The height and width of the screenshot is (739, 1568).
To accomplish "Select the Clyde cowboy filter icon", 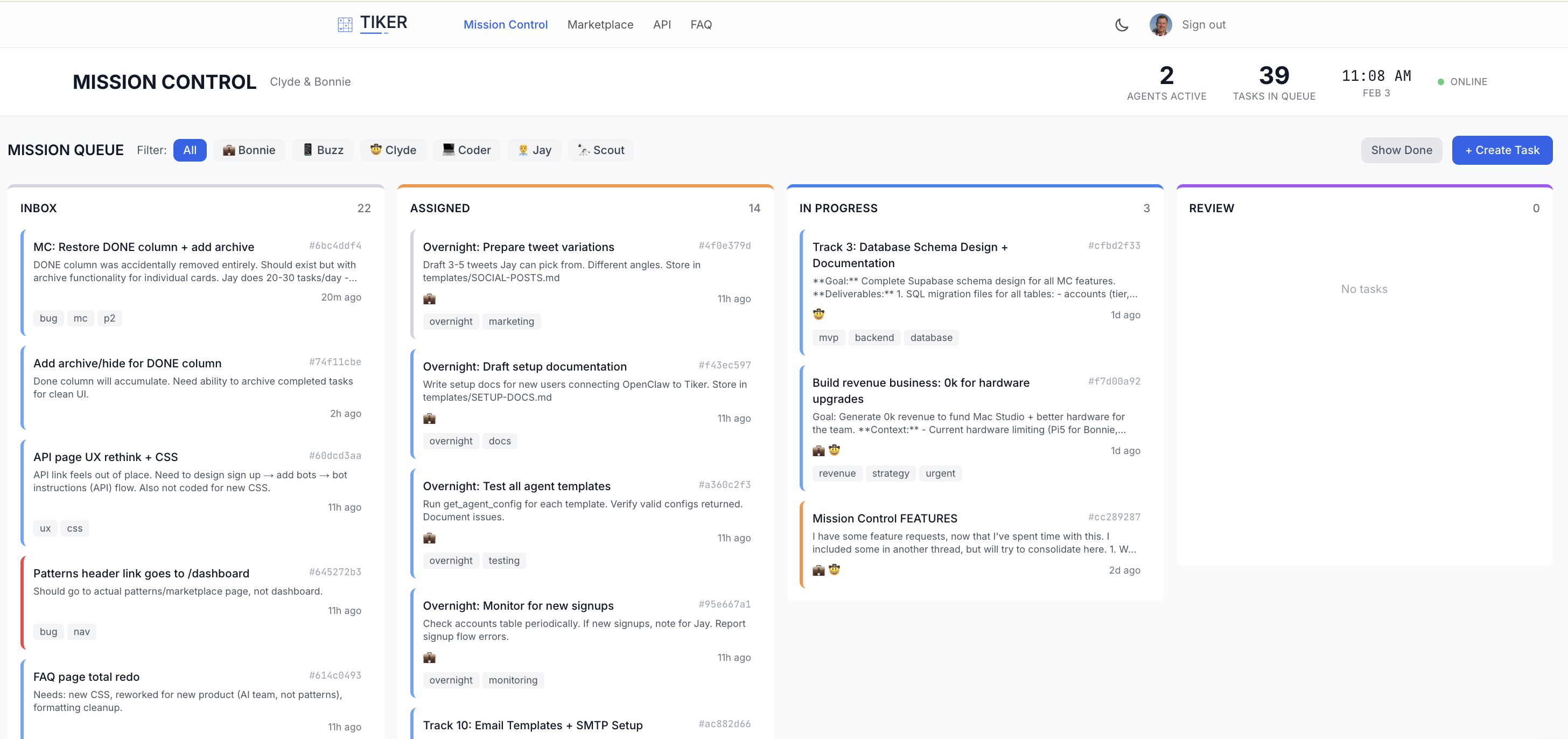I will (x=377, y=150).
